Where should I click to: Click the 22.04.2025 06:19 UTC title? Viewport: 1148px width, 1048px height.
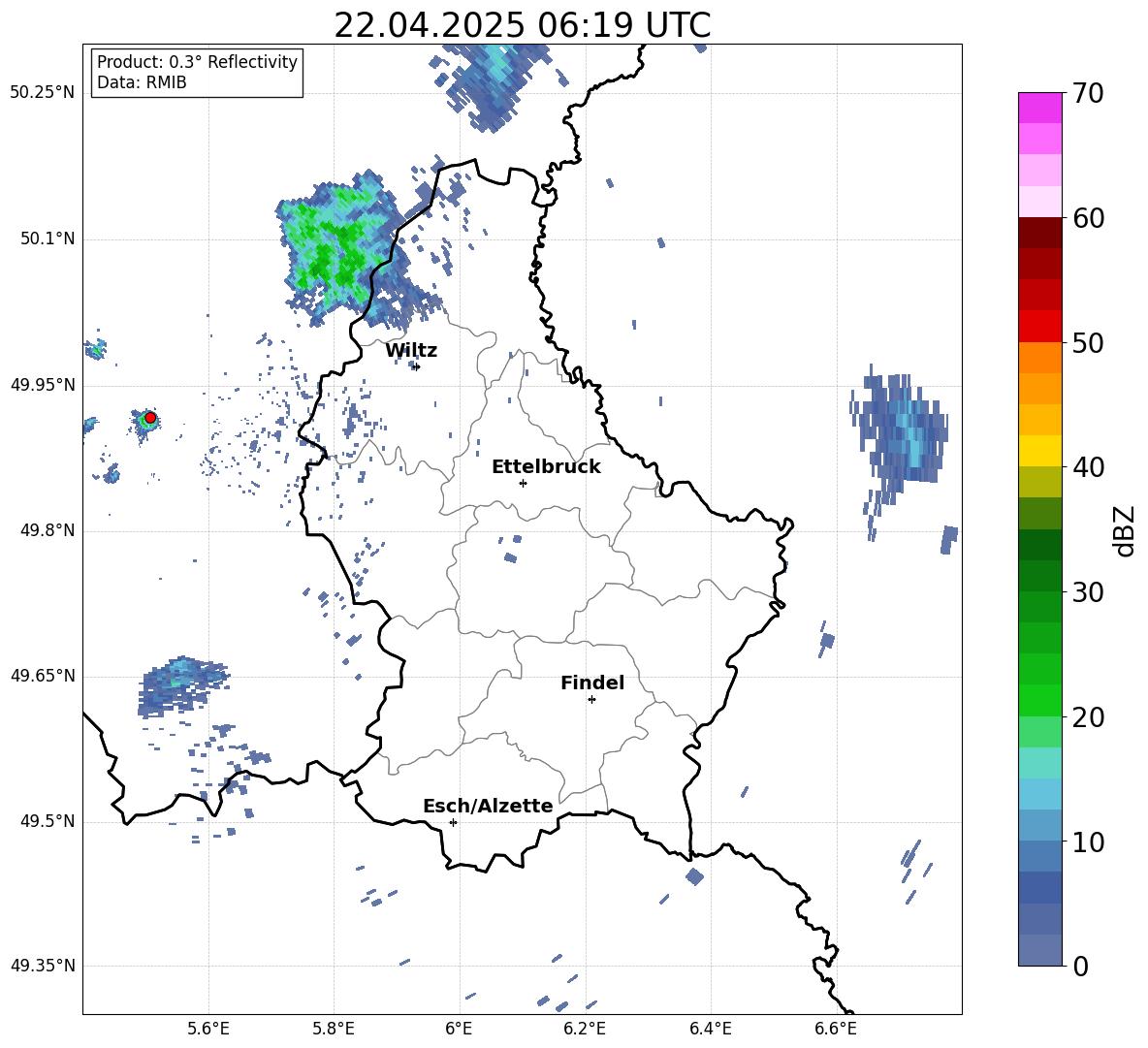(x=523, y=25)
